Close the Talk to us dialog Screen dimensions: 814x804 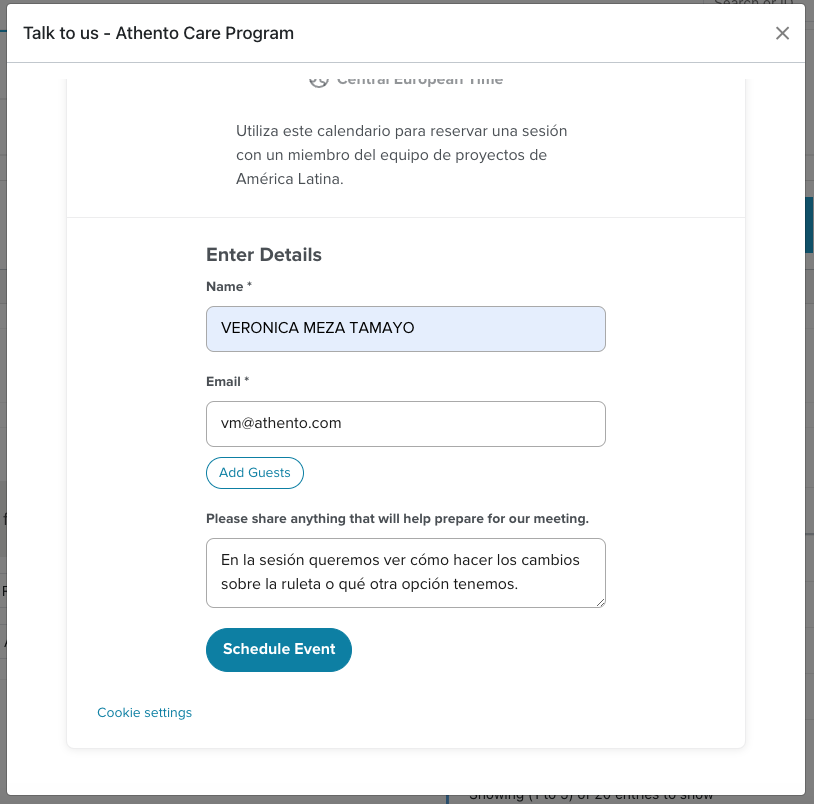[x=782, y=33]
